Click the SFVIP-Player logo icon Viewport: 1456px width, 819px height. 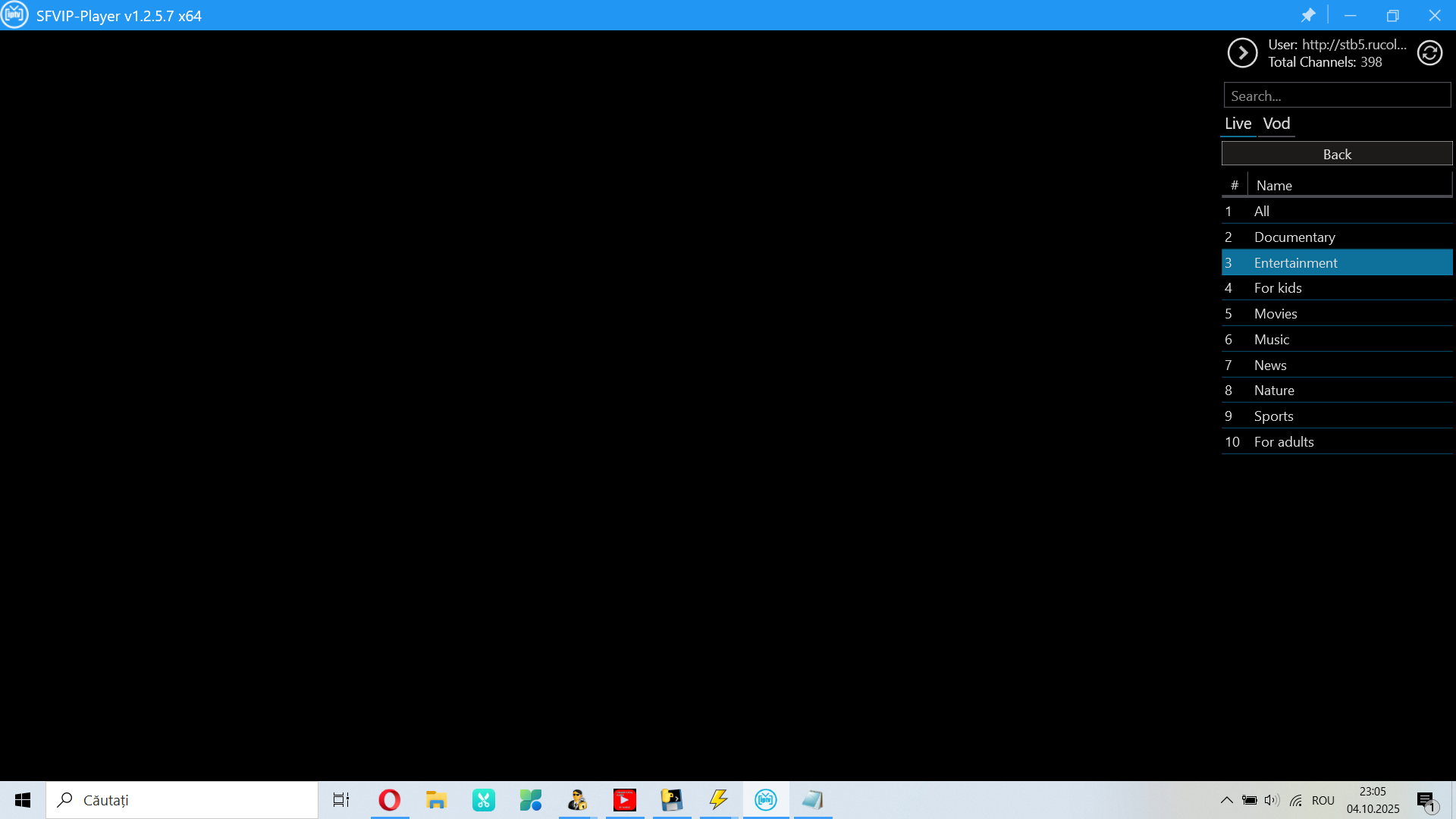tap(14, 15)
